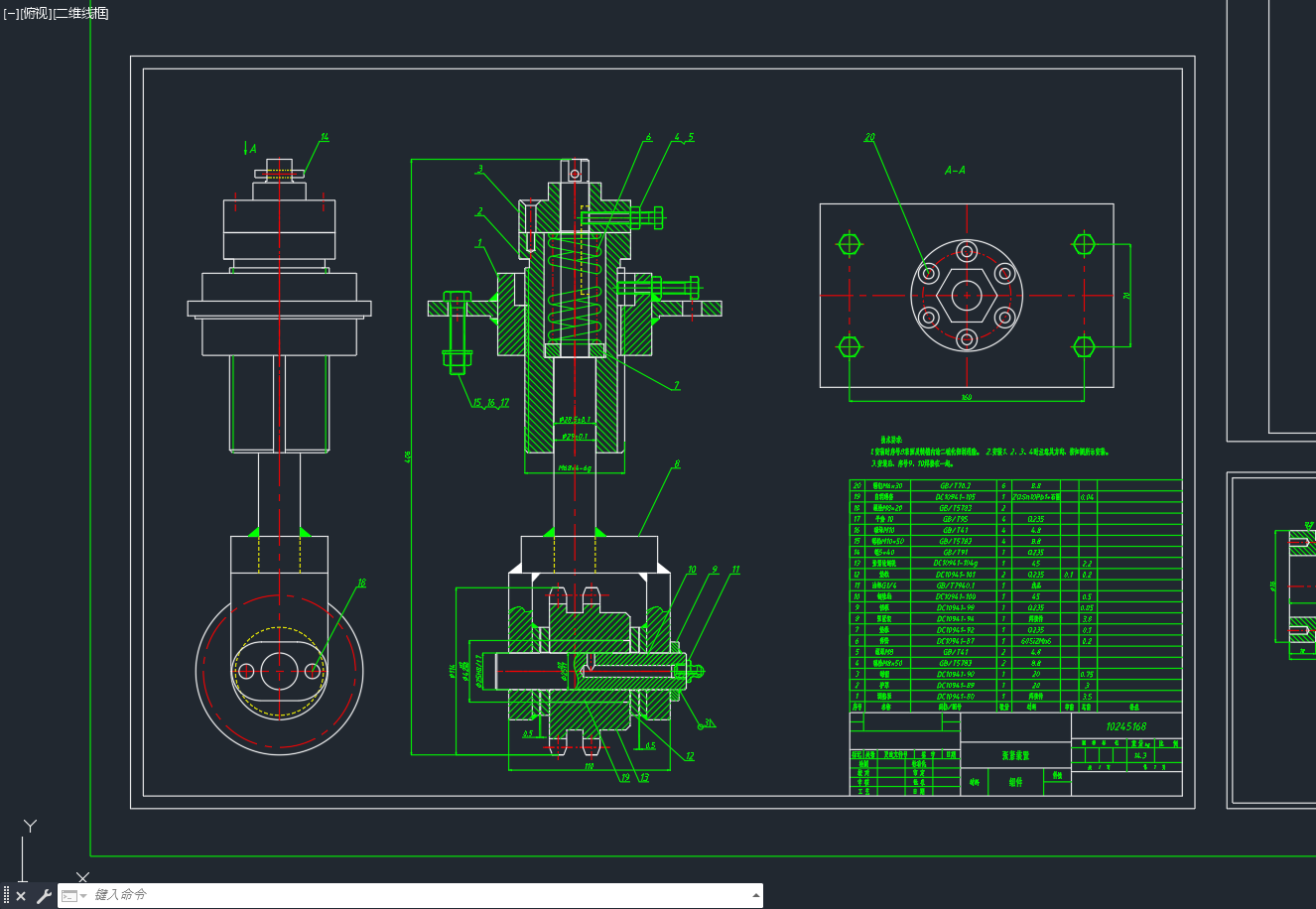This screenshot has width=1316, height=909.
Task: Open command line customize wrench menu
Action: pyautogui.click(x=44, y=896)
